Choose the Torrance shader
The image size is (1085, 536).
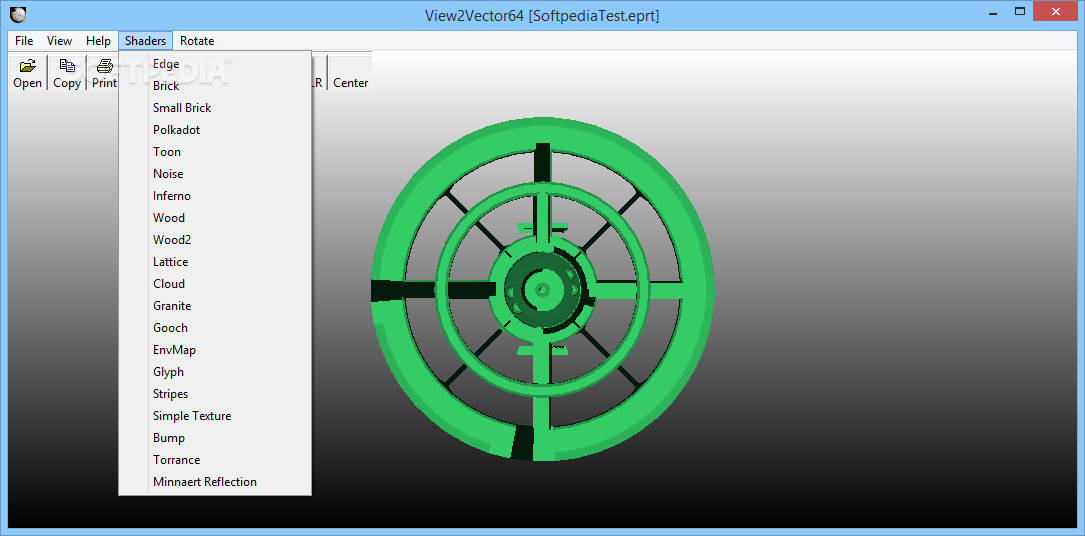(x=215, y=460)
